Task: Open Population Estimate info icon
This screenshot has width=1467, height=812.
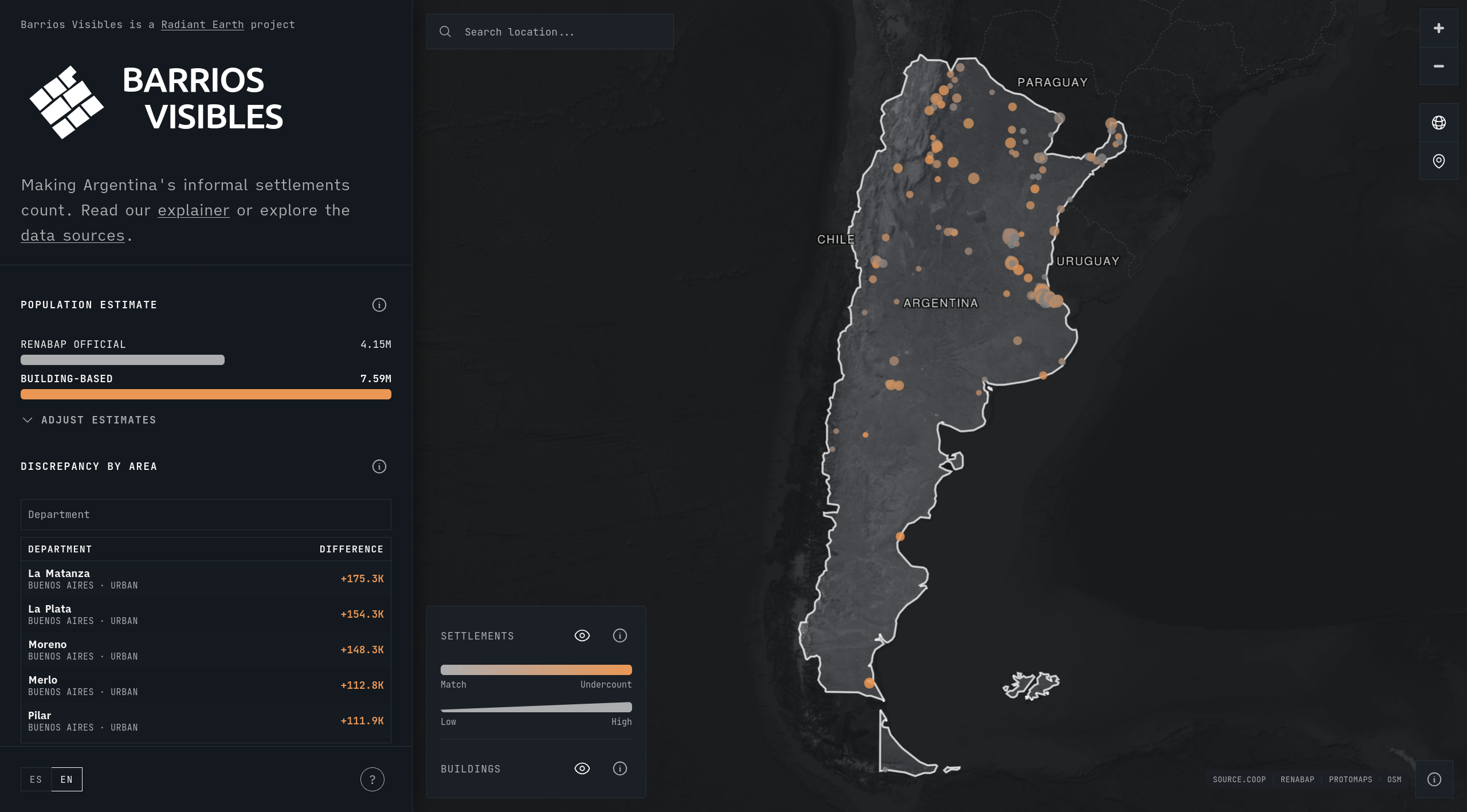Action: coord(379,305)
